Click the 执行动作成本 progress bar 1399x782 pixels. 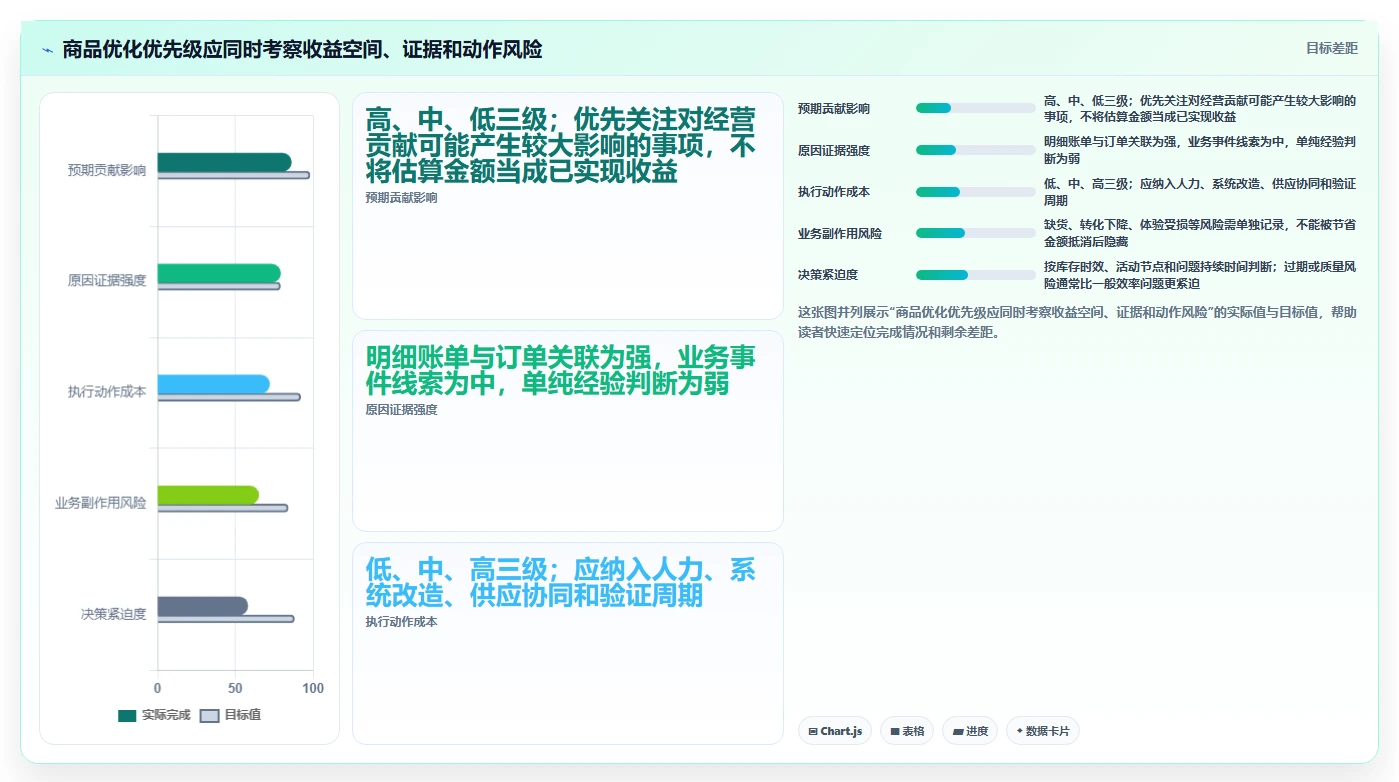(x=976, y=192)
